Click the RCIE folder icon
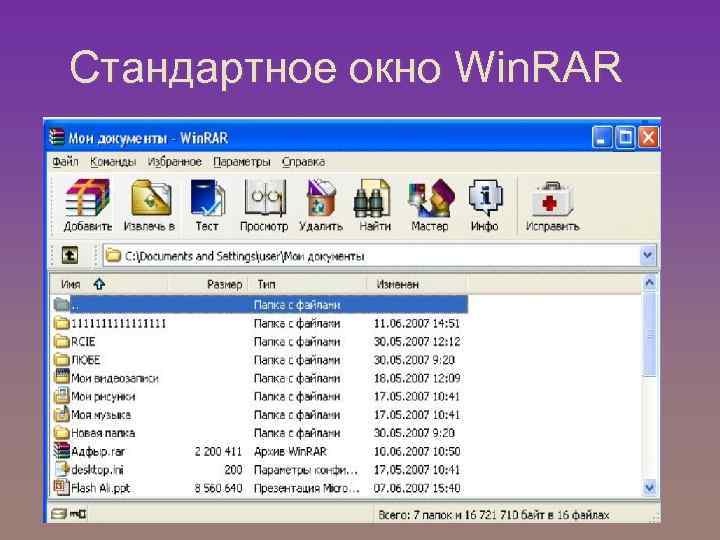 pyautogui.click(x=61, y=342)
